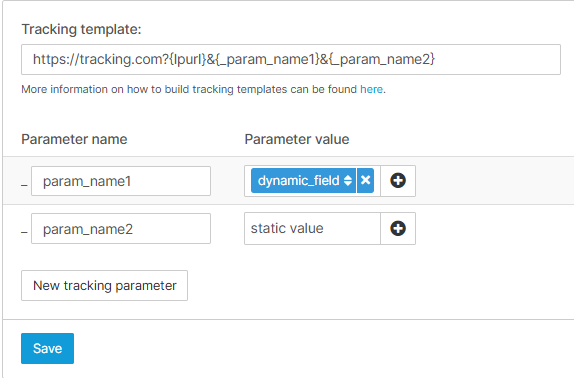The image size is (574, 379).
Task: Save the tracking template settings
Action: coord(47,348)
